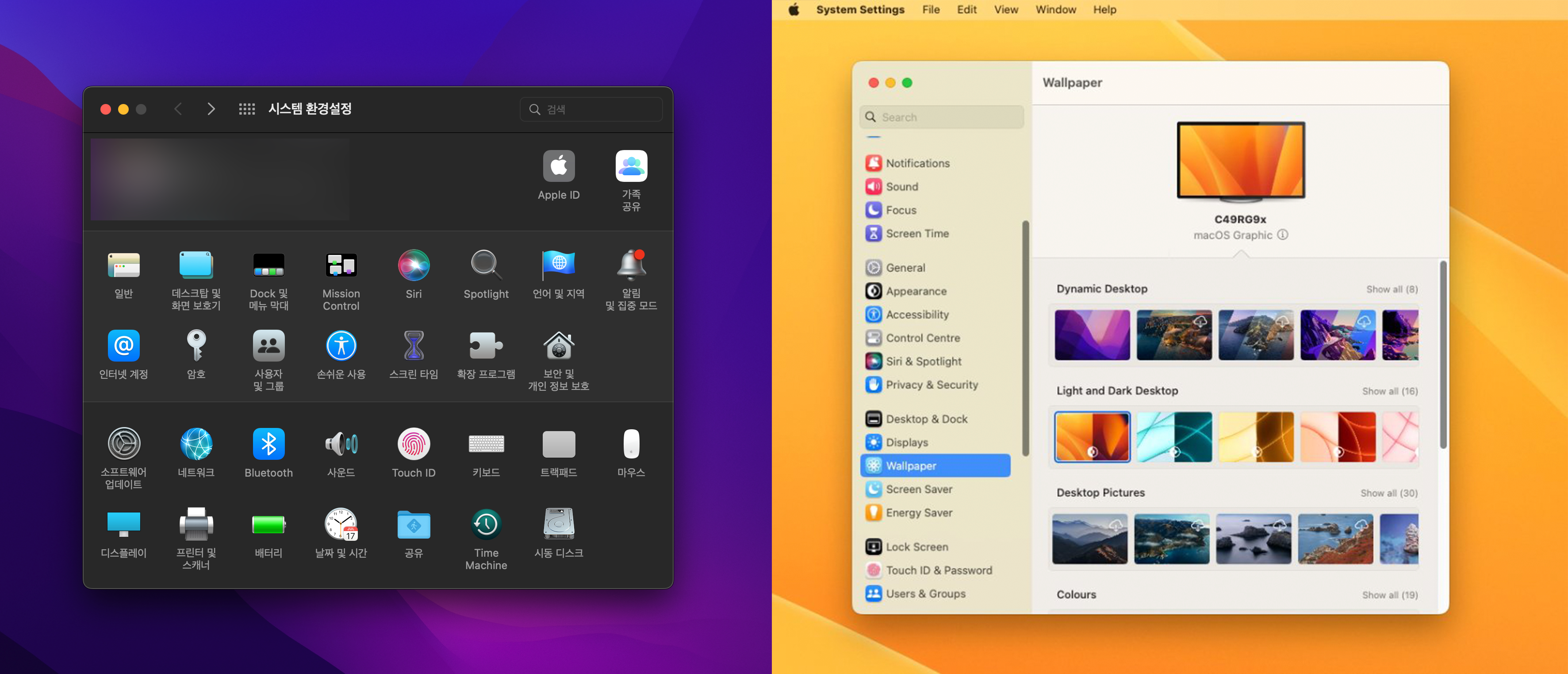
Task: Open the Time Machine icon
Action: (486, 524)
